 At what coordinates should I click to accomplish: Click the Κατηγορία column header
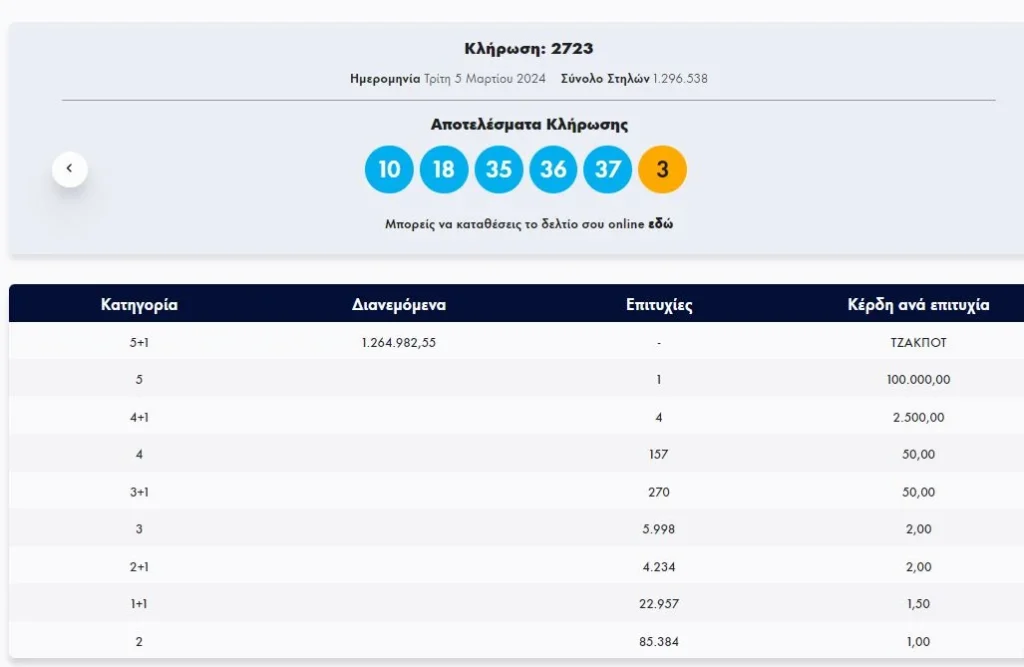point(139,305)
